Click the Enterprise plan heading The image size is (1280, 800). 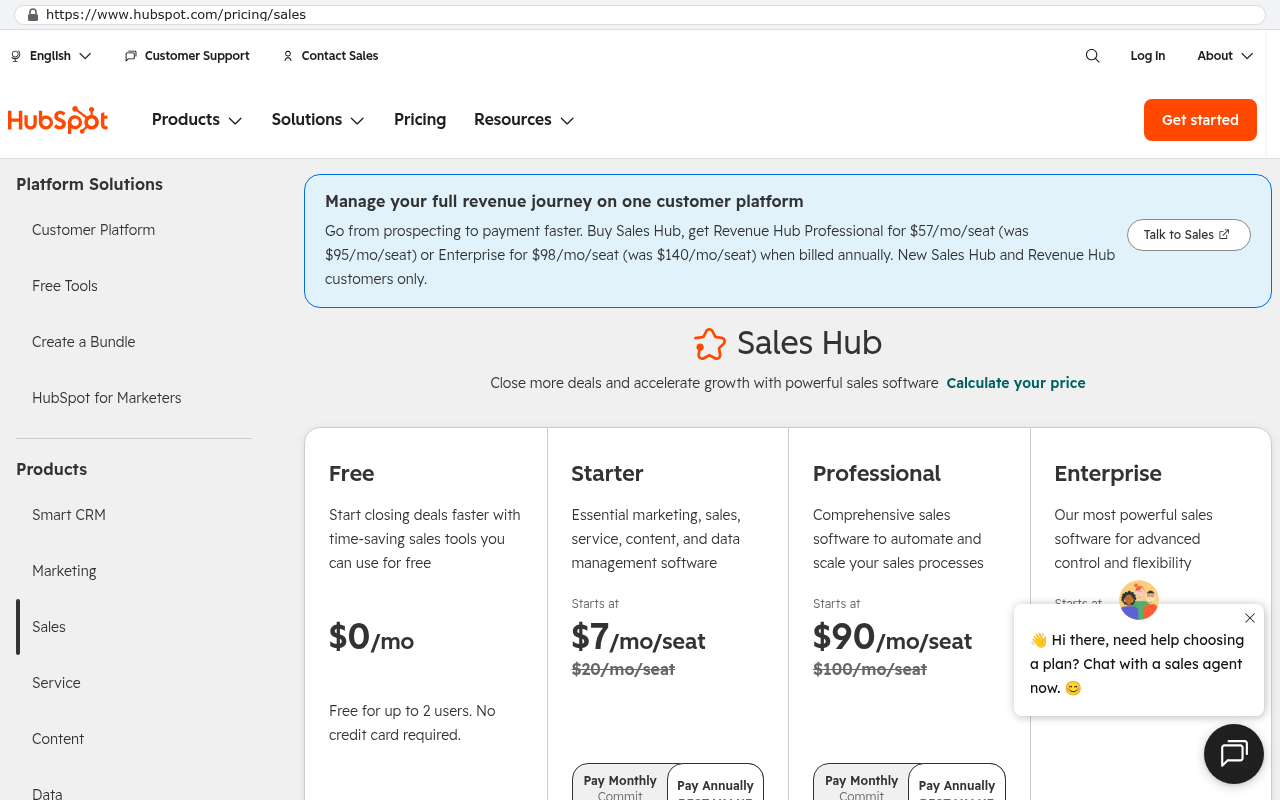(1108, 474)
